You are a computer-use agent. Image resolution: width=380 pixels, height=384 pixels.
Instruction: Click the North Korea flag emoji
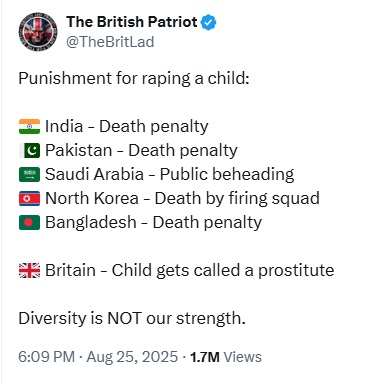point(29,199)
